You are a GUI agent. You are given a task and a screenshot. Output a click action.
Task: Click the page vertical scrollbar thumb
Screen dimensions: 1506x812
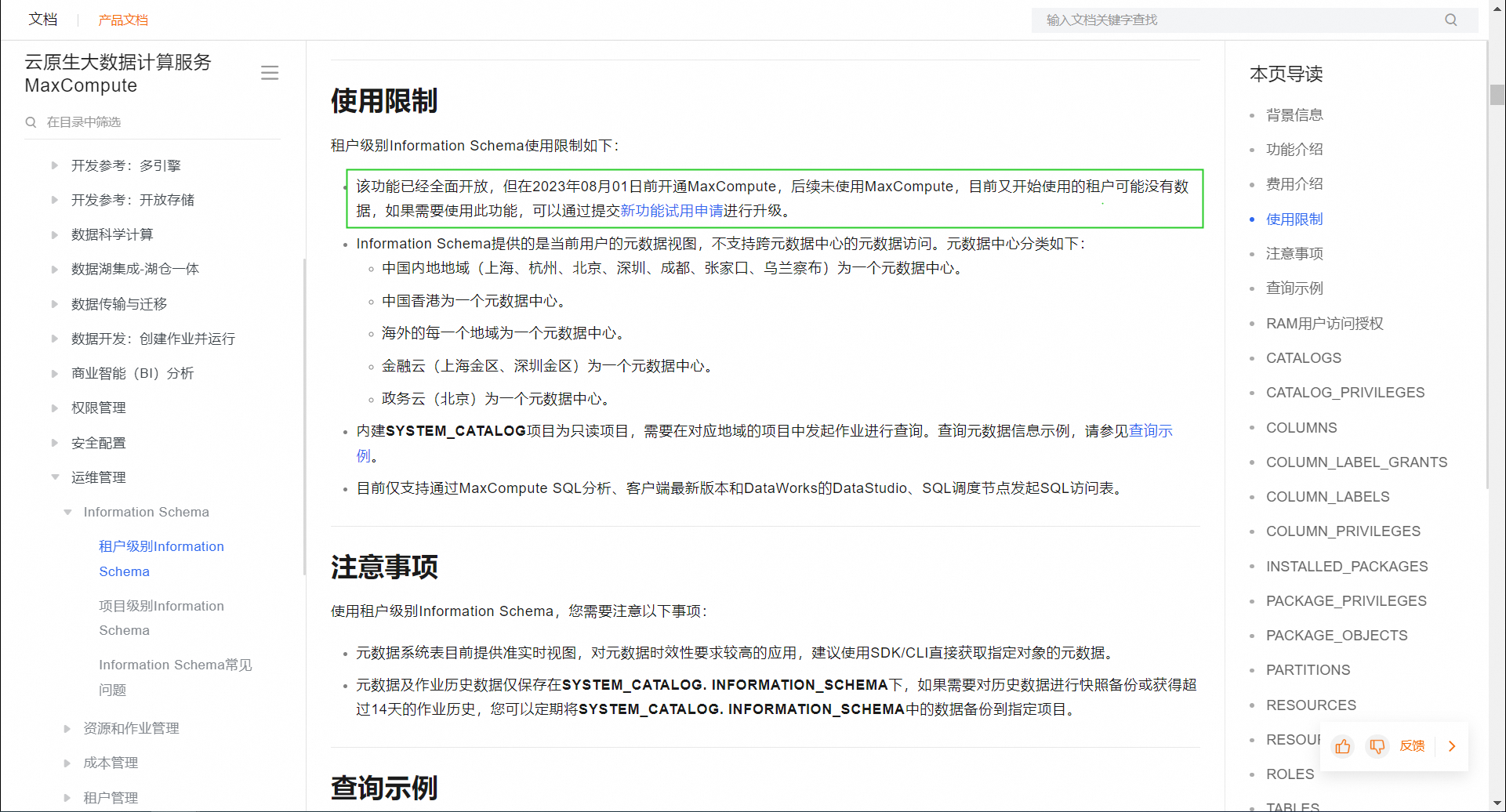coord(1497,94)
